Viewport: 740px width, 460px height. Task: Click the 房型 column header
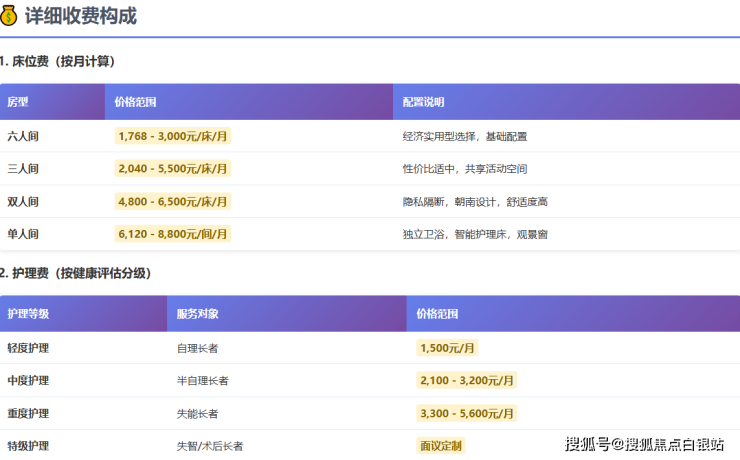tap(18, 102)
